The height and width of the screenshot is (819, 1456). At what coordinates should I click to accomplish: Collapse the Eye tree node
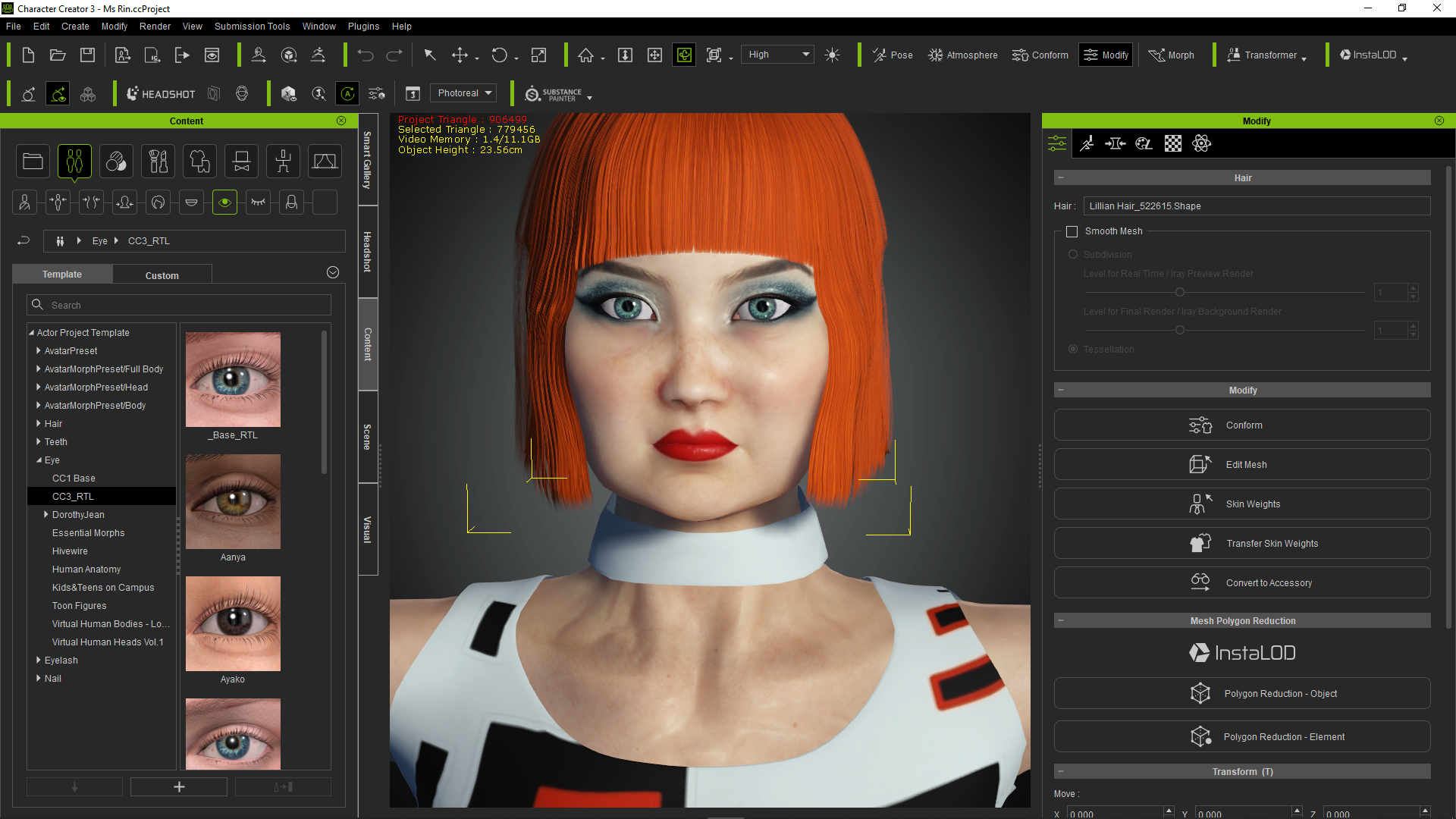39,460
